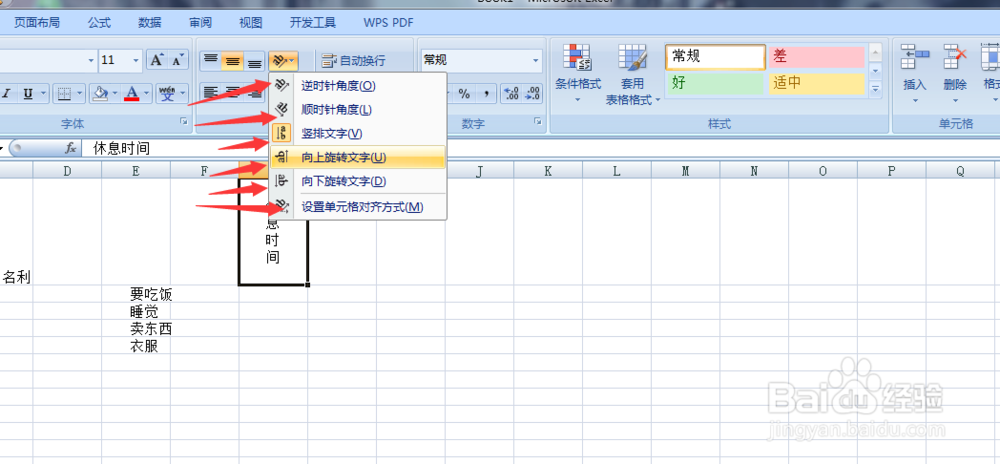
Task: Open the 数字 group dialog launcher
Action: click(537, 121)
